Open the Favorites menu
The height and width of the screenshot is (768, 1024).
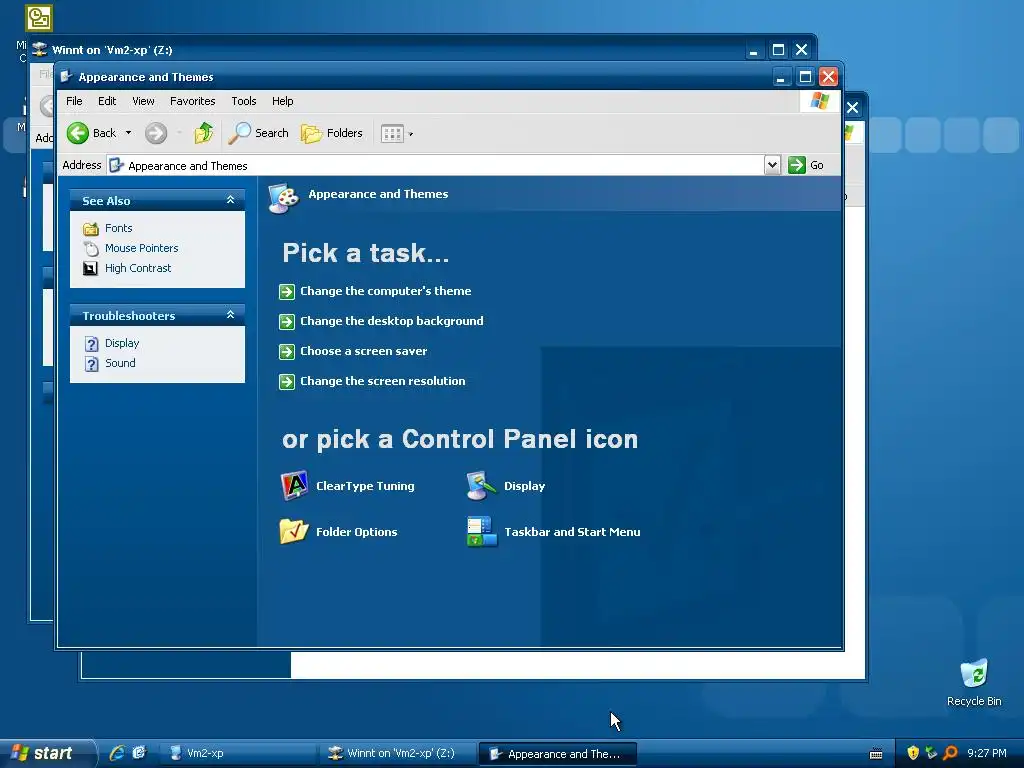pos(192,101)
